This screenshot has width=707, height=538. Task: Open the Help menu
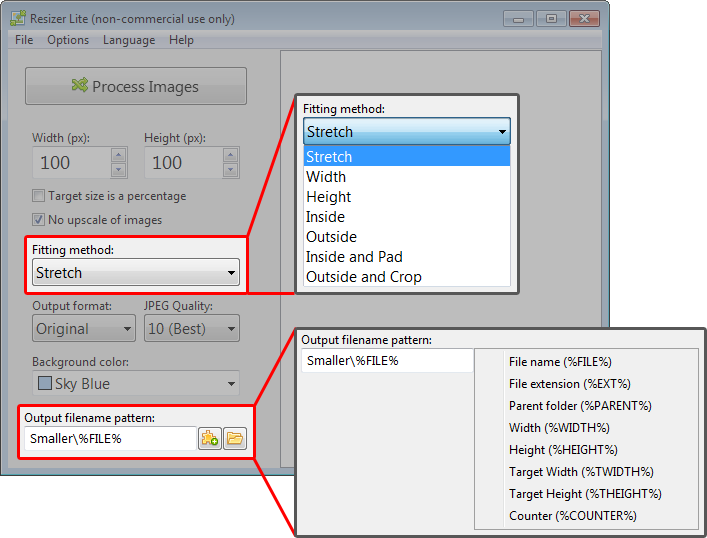pyautogui.click(x=181, y=40)
